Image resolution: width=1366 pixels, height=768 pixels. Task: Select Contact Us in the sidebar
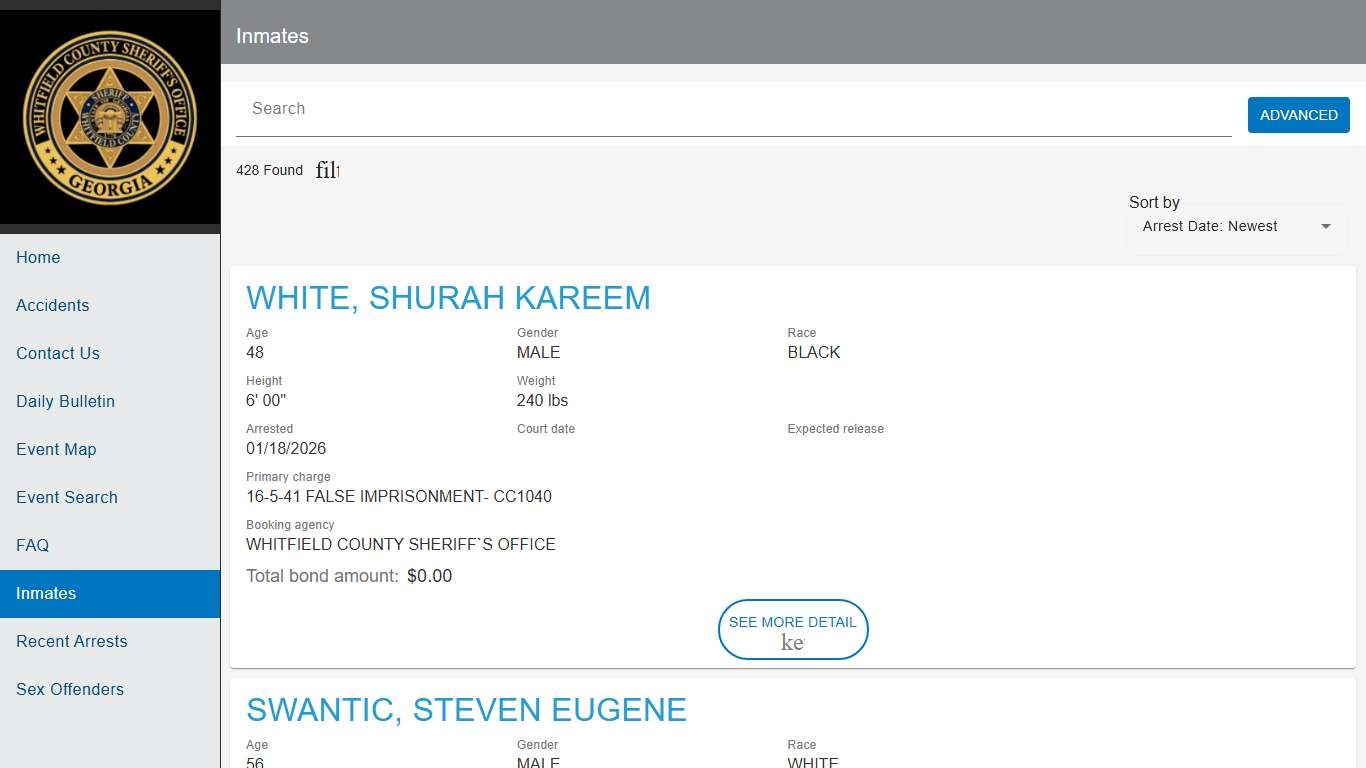pyautogui.click(x=58, y=353)
